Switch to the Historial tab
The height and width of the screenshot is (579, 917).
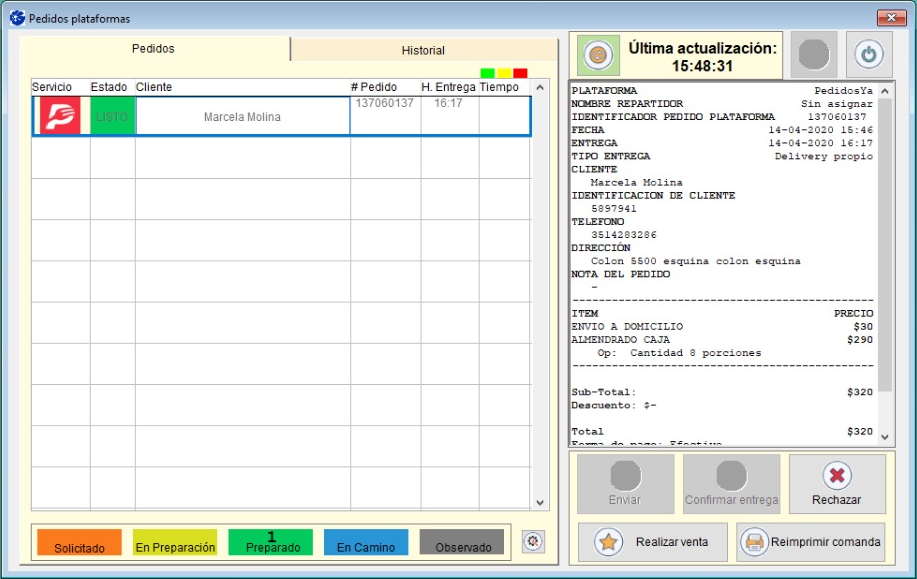pos(423,50)
